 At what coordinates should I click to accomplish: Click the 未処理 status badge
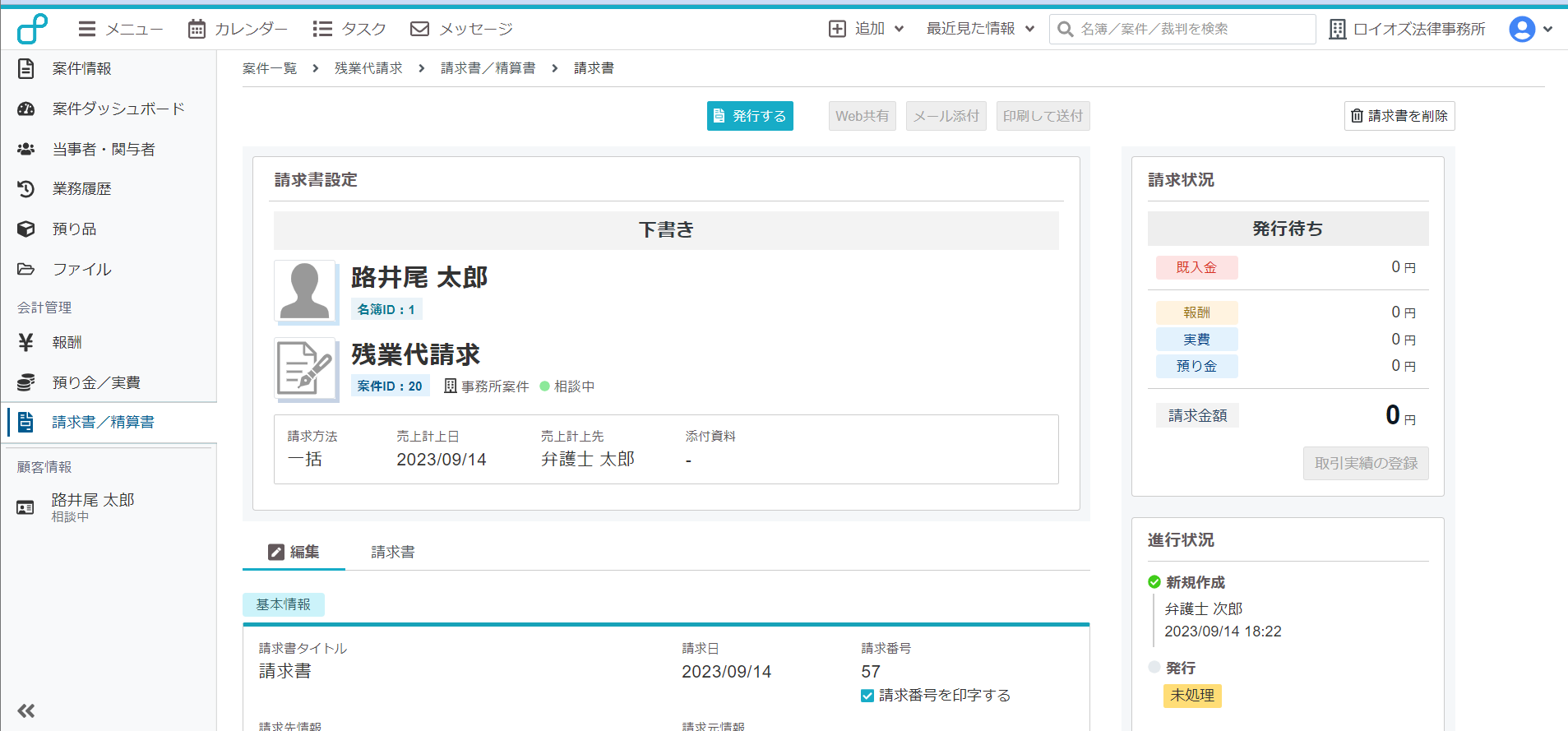(1192, 696)
